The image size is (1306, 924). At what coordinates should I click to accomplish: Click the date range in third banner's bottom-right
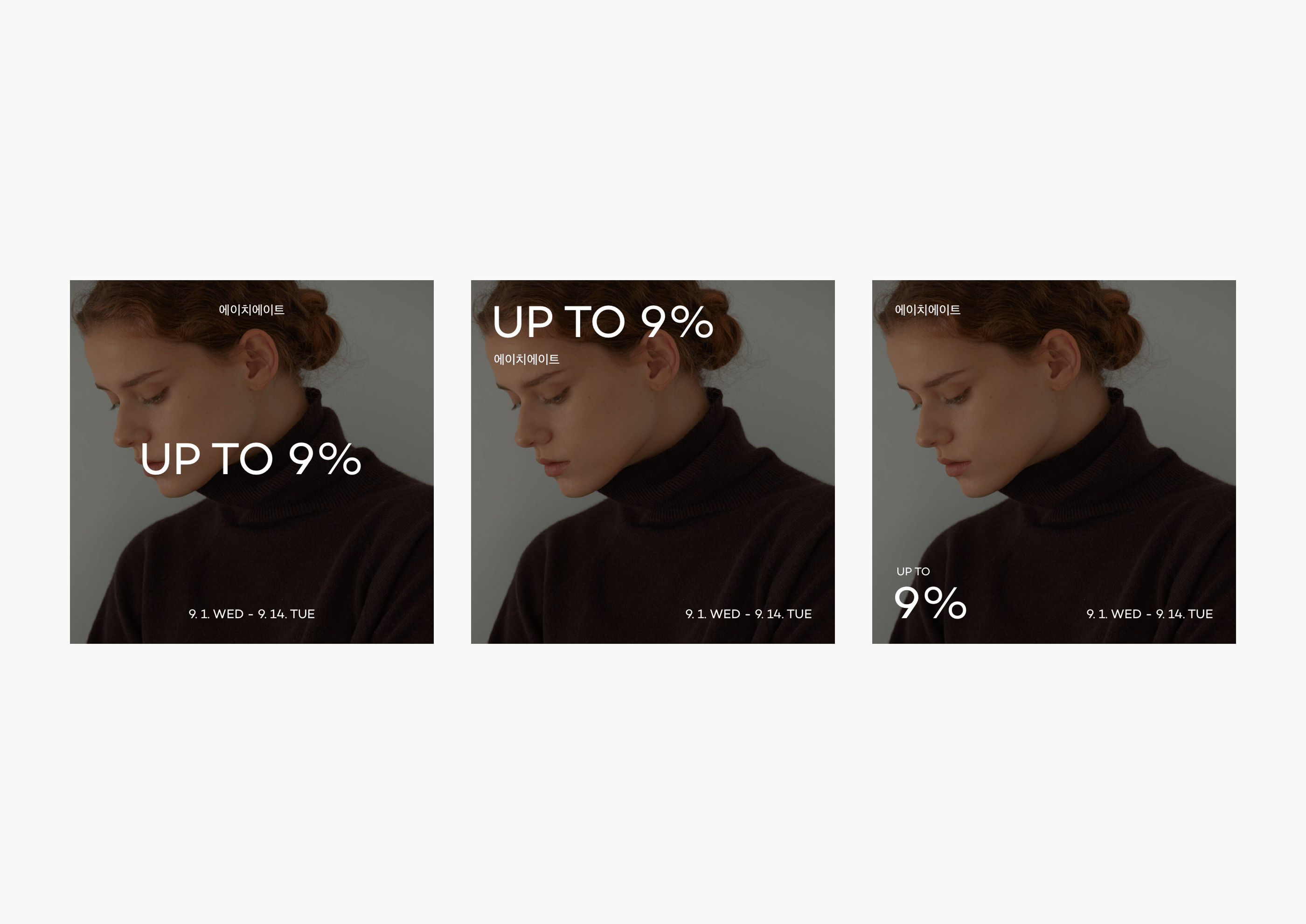point(1149,614)
